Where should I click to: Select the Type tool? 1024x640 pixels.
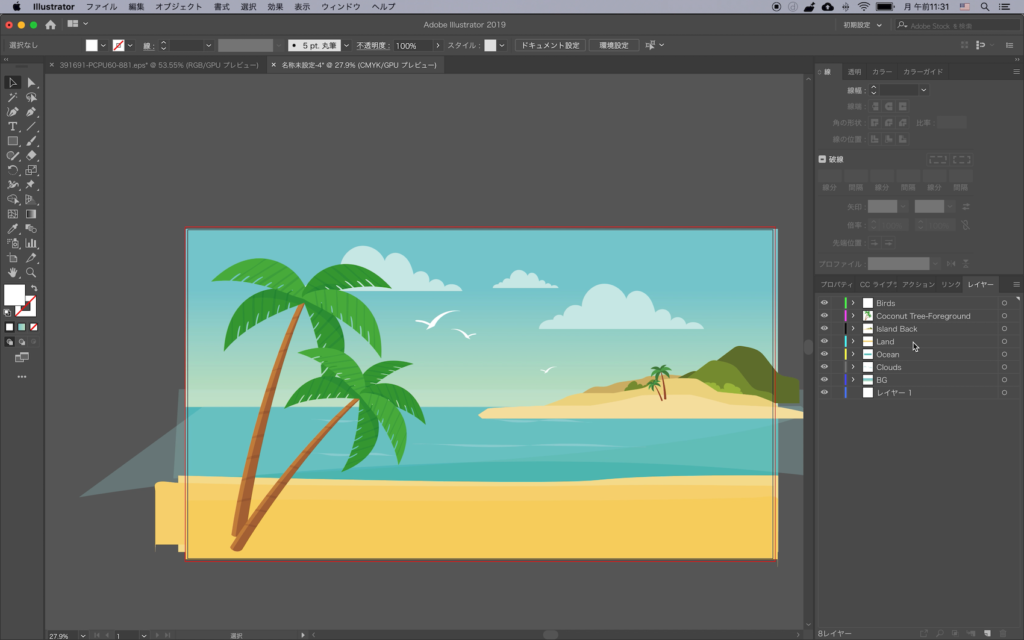tap(13, 127)
